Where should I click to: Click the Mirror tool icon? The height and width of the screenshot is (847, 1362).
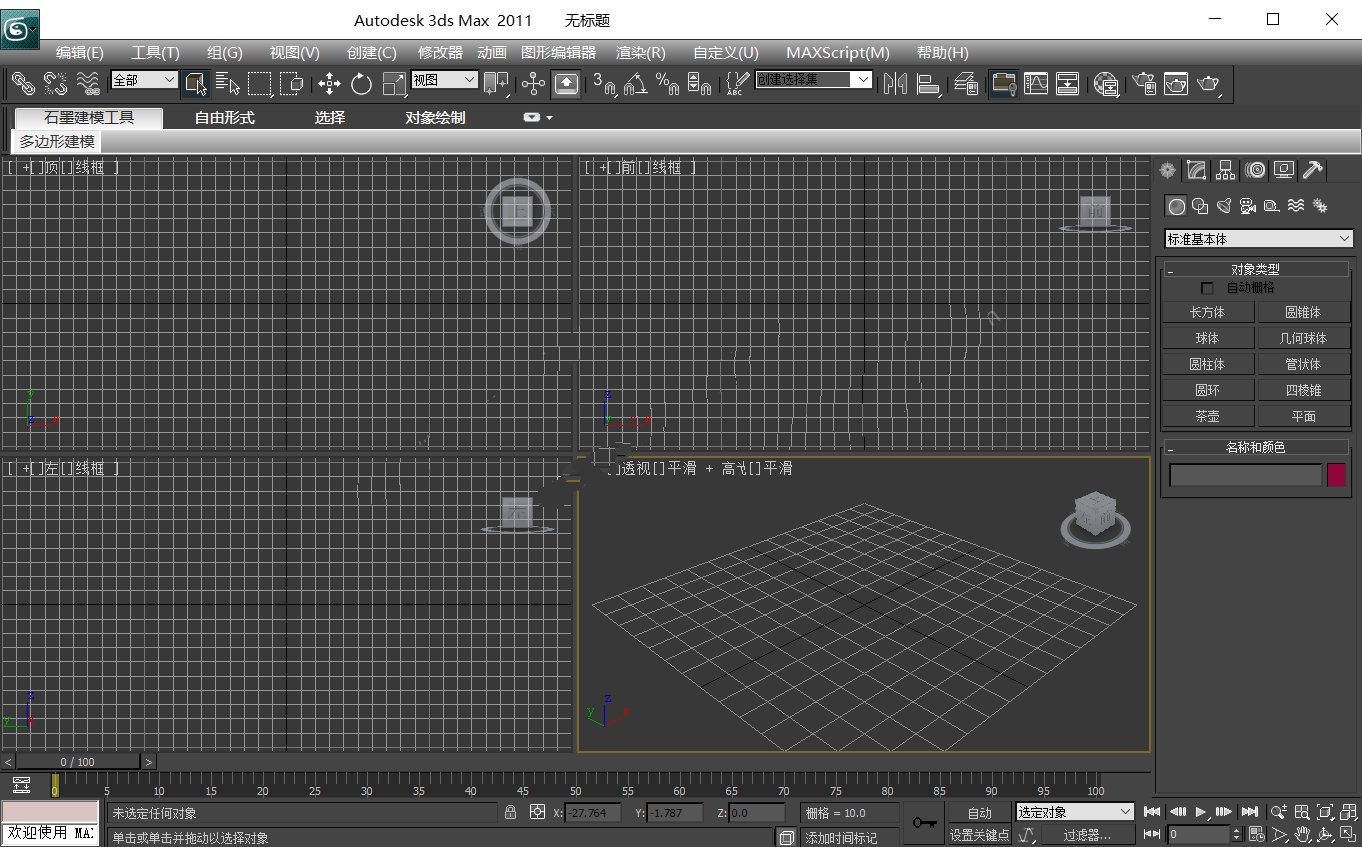[896, 84]
